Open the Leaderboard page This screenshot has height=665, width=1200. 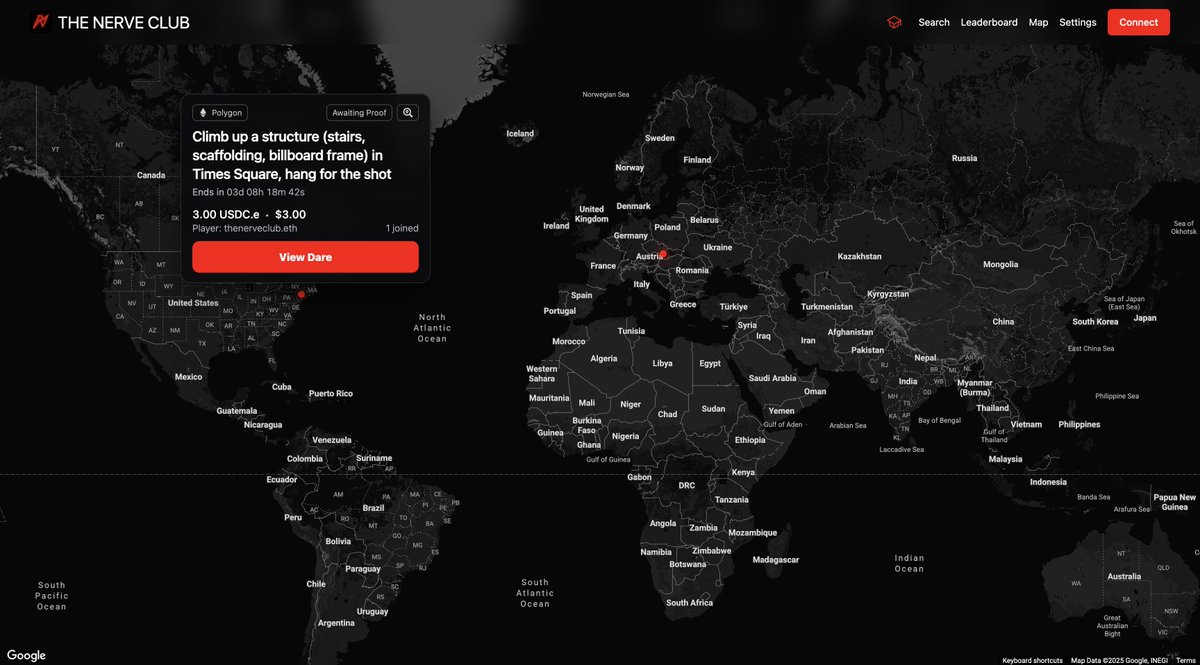pos(989,22)
